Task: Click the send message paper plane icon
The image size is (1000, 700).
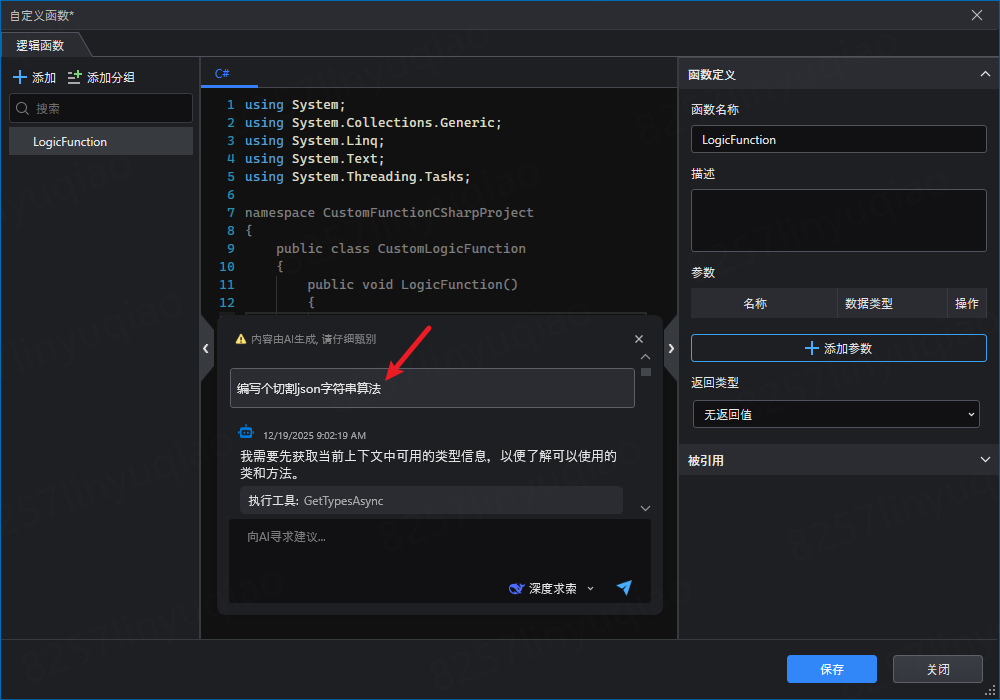Action: 624,588
